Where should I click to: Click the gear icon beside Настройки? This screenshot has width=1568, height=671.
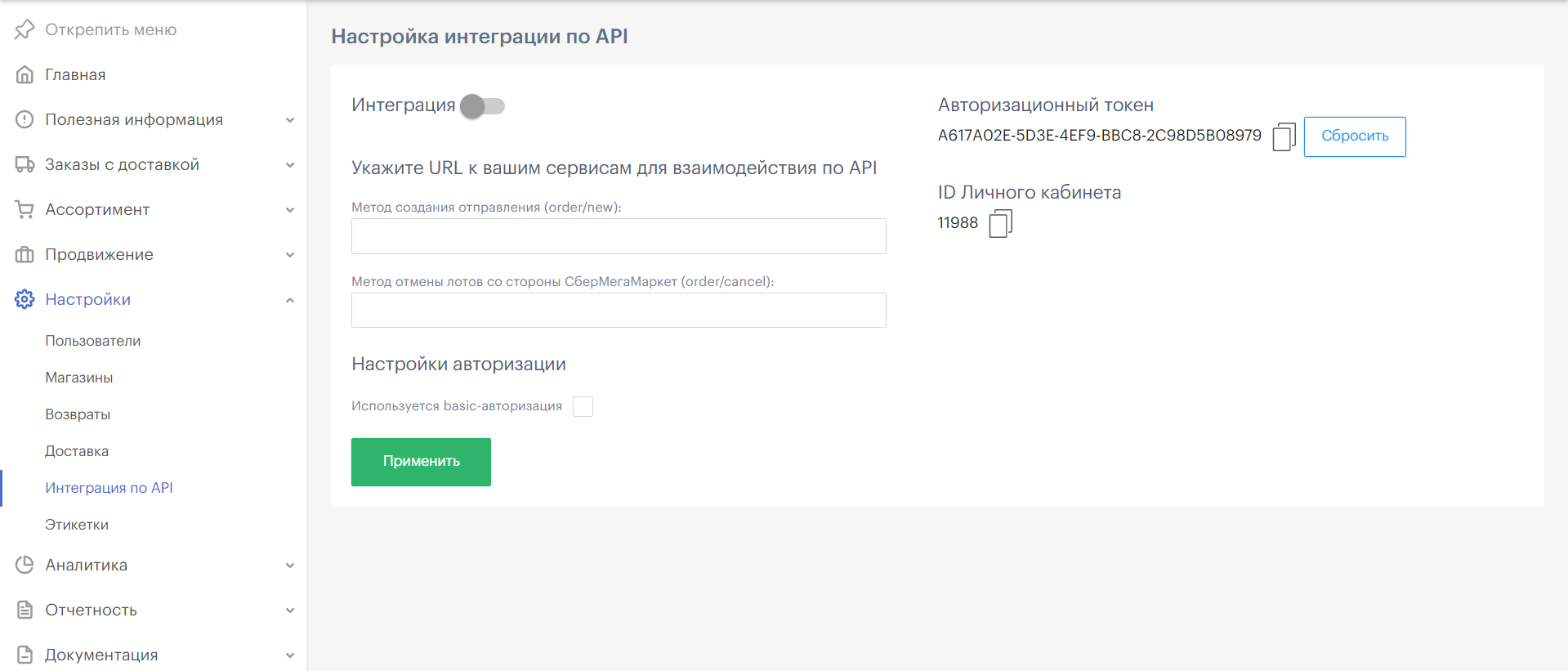(x=25, y=299)
